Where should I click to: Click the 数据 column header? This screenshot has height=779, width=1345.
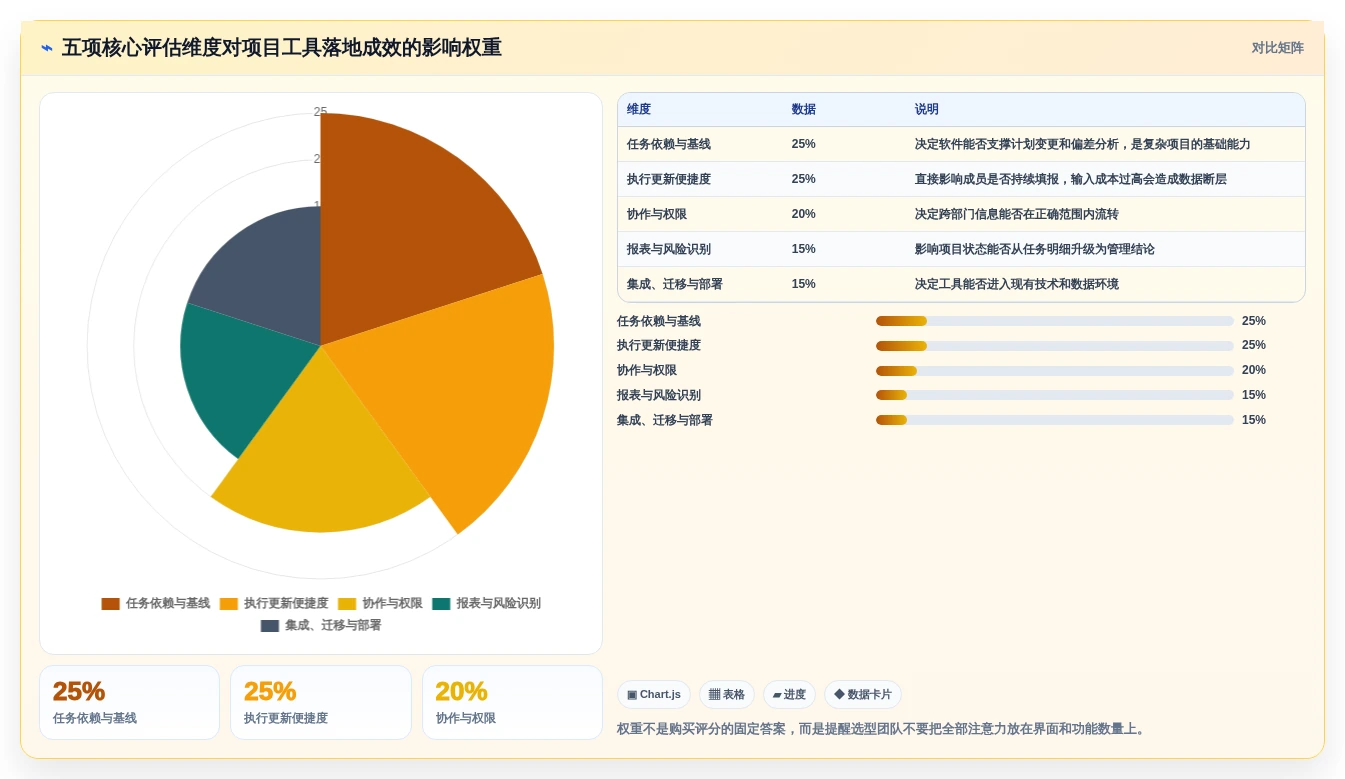[x=804, y=110]
